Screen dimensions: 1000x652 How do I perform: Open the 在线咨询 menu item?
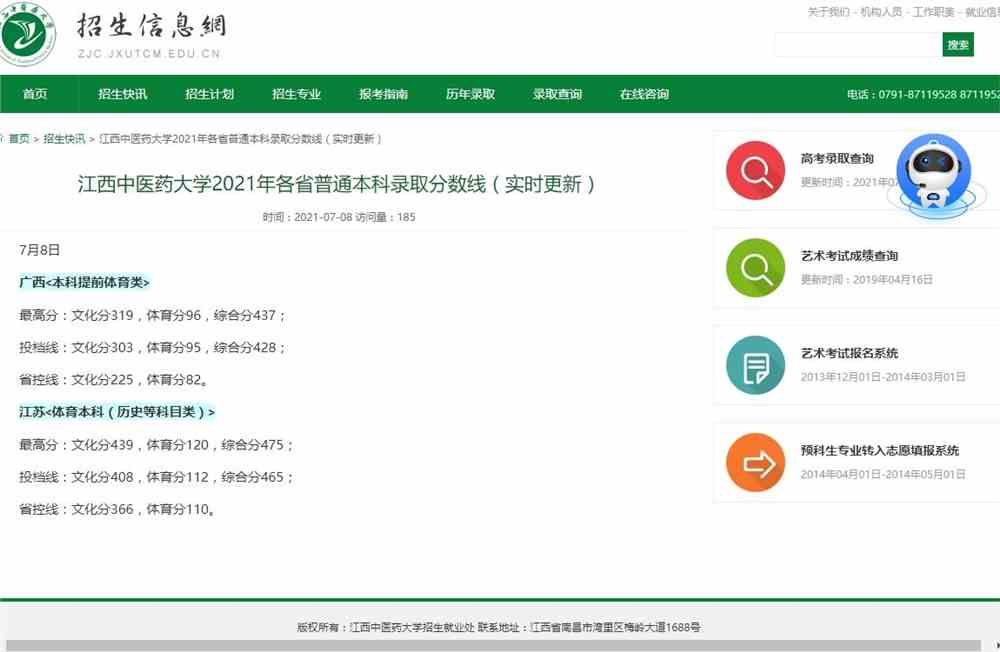click(x=644, y=94)
